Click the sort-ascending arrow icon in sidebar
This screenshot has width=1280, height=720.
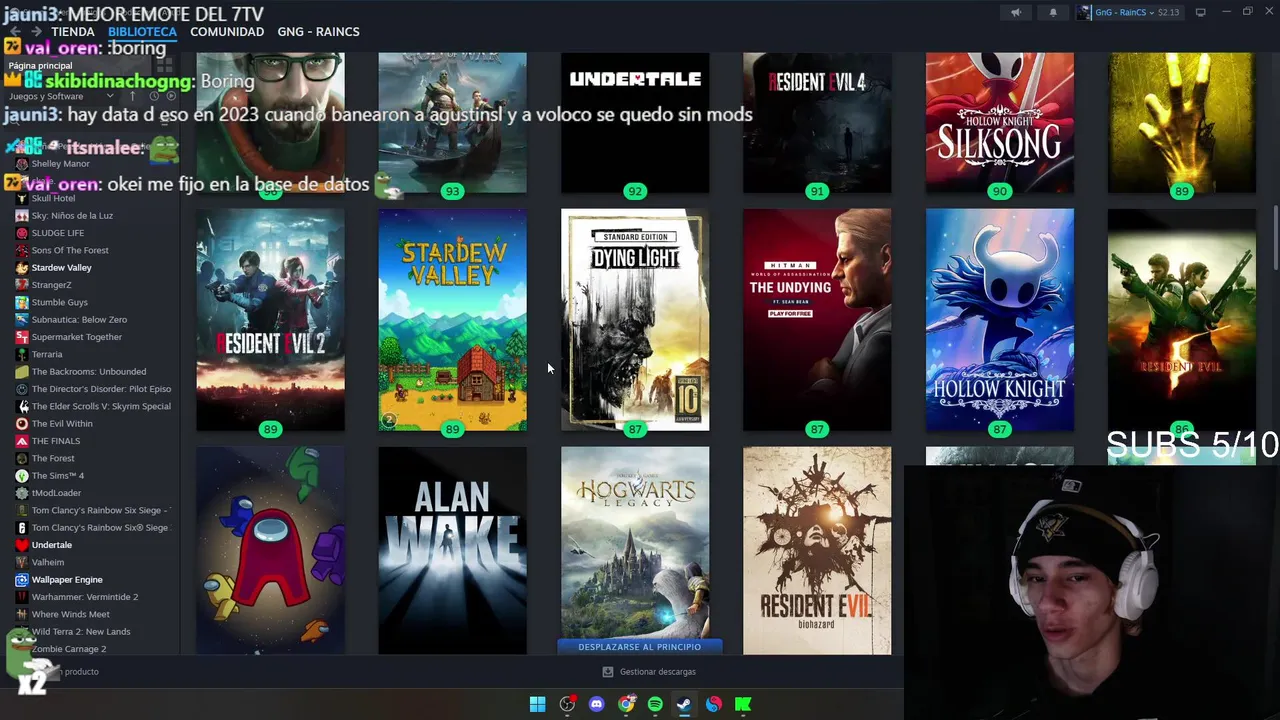coord(135,96)
